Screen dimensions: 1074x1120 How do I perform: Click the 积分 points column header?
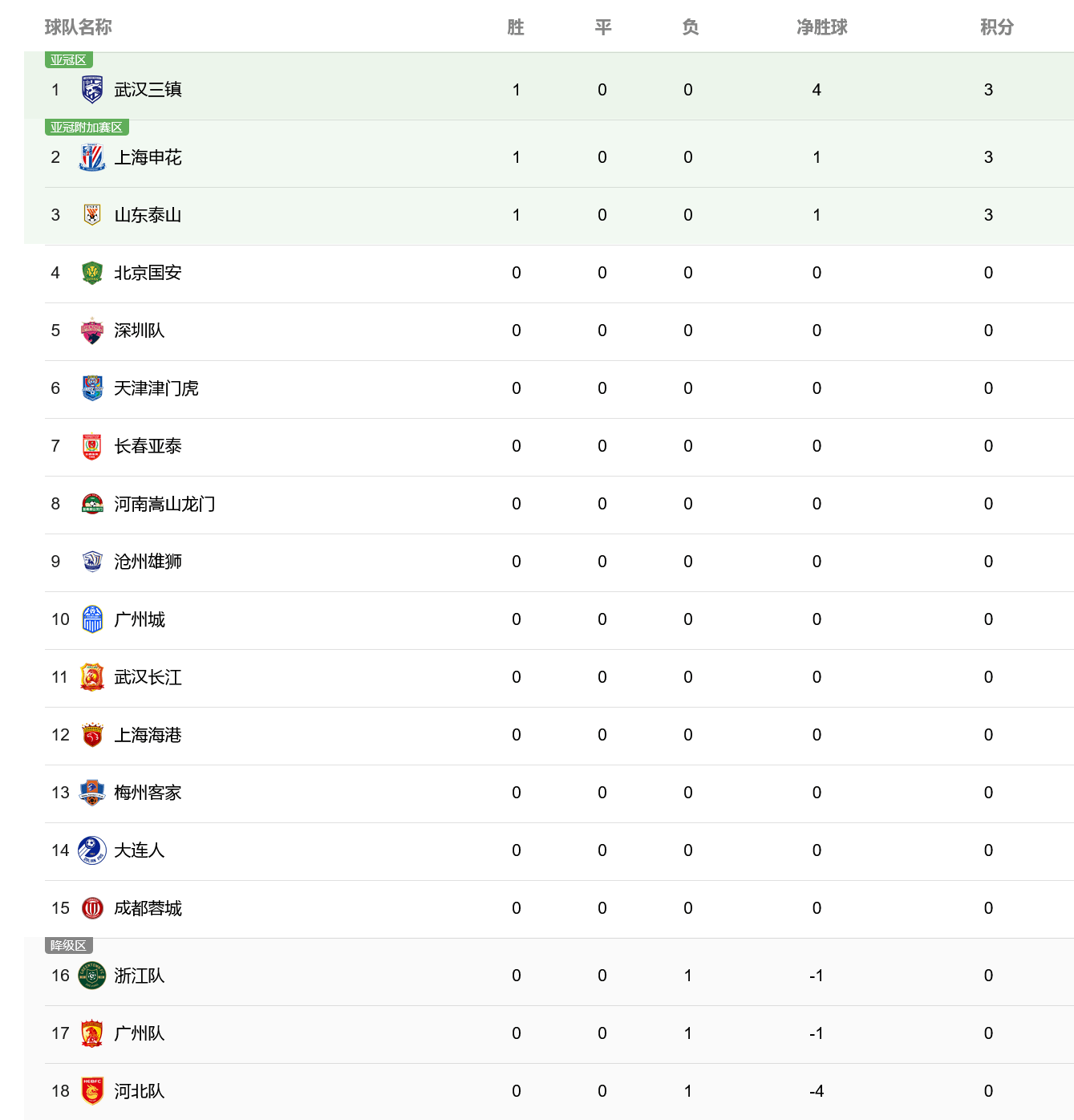coord(996,27)
